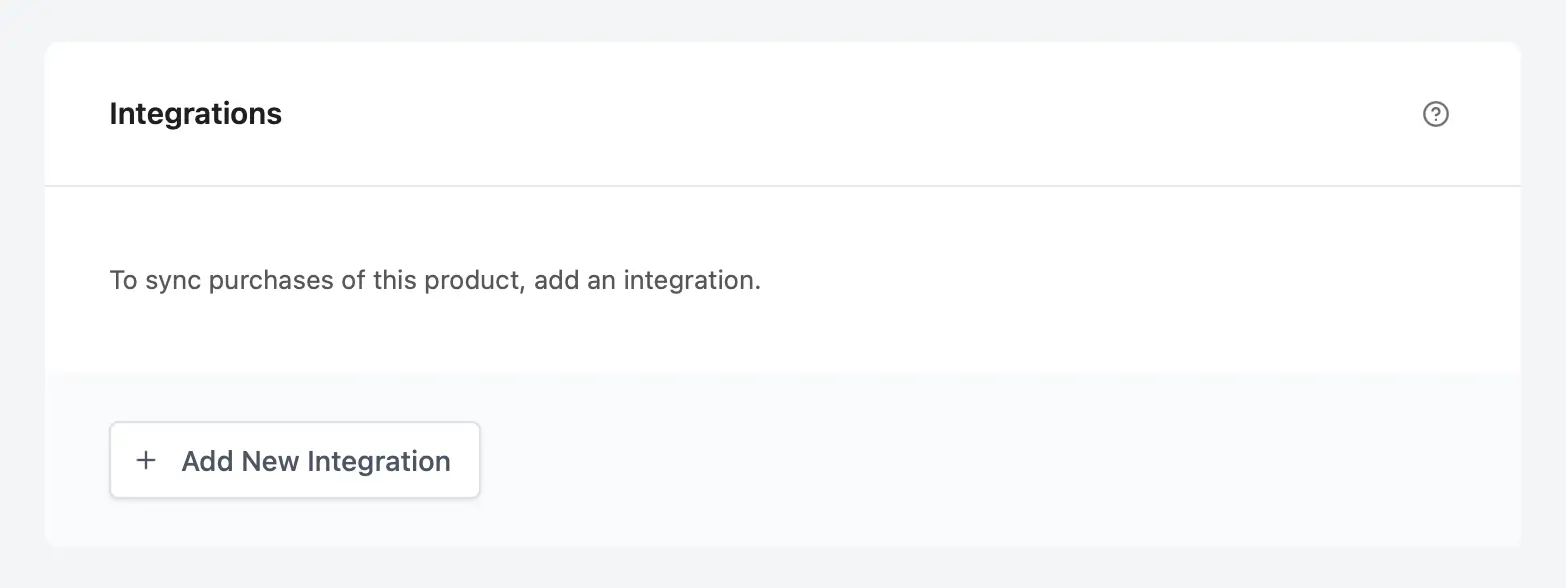Viewport: 1566px width, 588px height.
Task: Click the "Integration" word in button label
Action: (379, 461)
